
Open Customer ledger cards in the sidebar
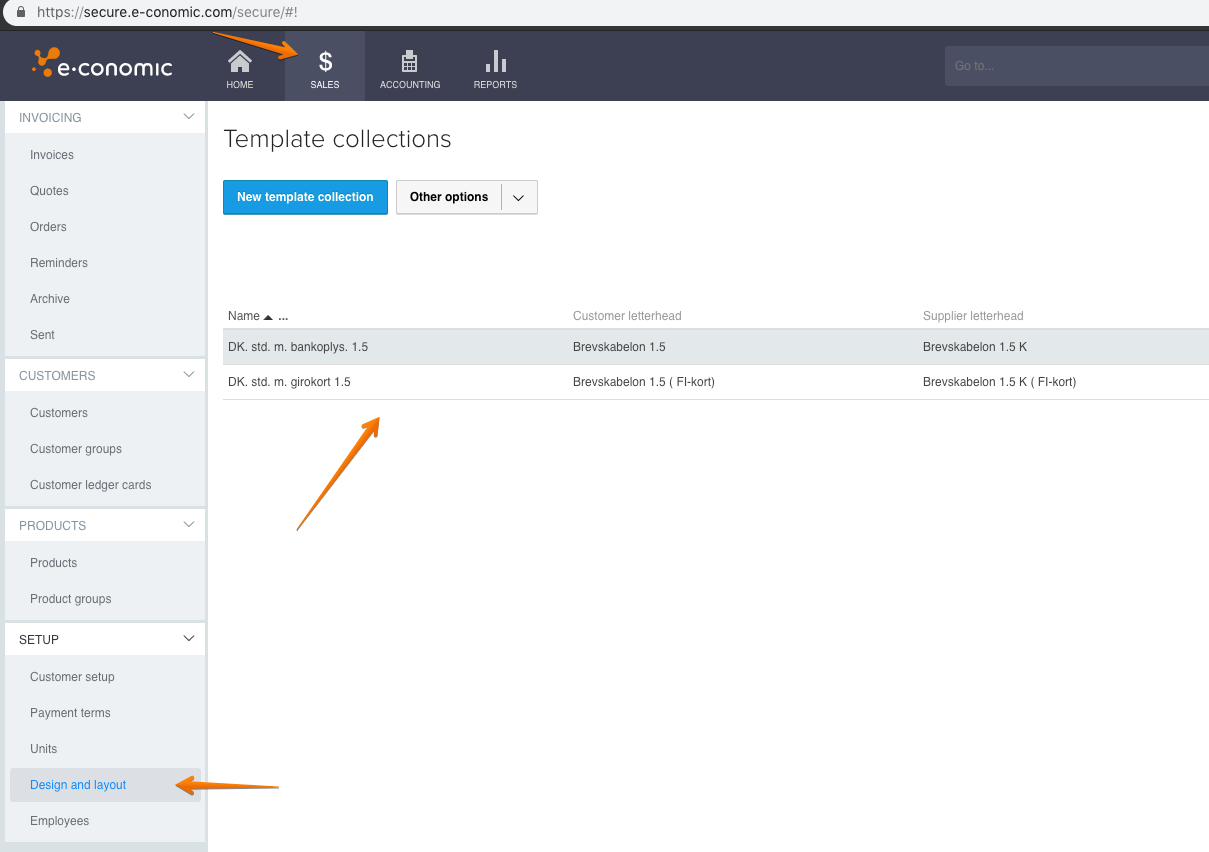[x=90, y=484]
